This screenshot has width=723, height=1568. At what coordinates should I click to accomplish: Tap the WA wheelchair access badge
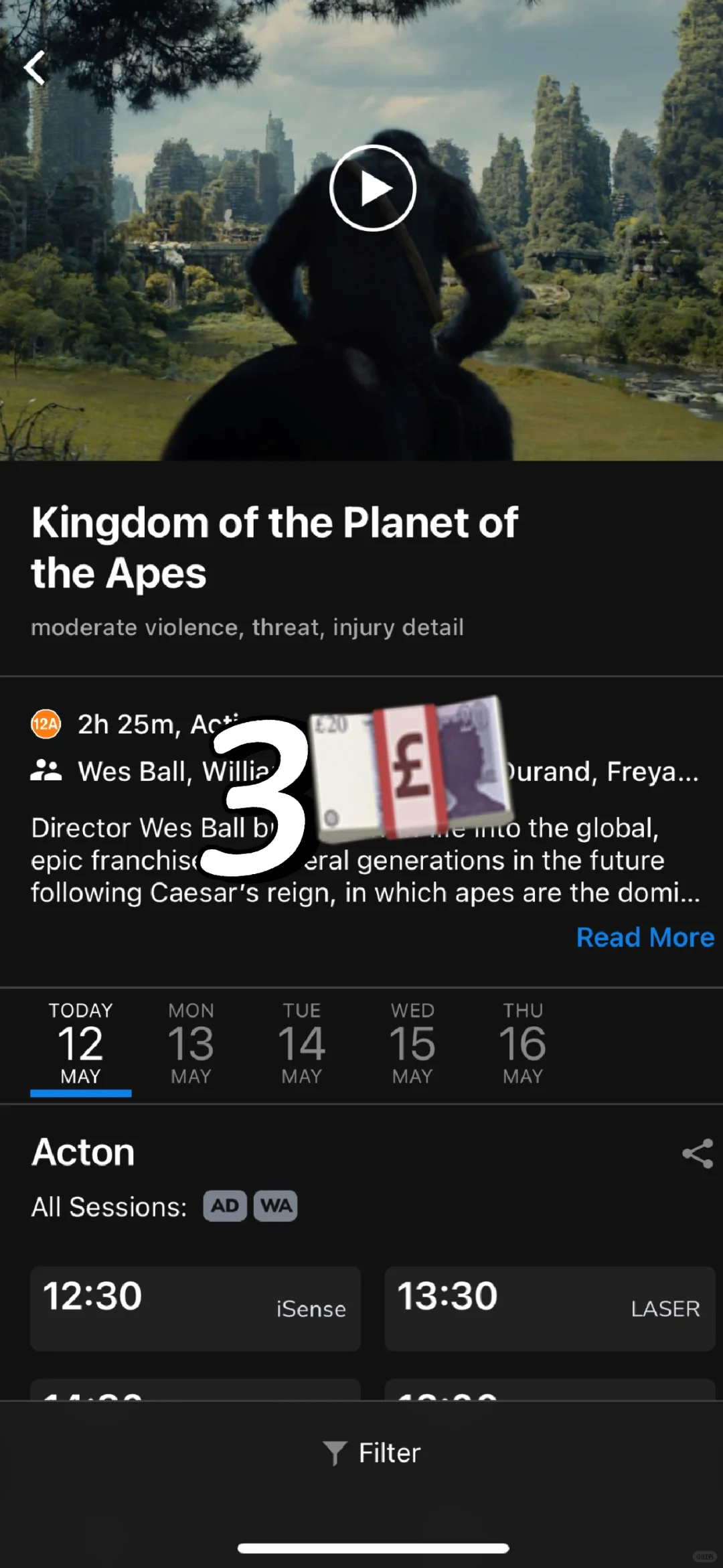point(276,1206)
